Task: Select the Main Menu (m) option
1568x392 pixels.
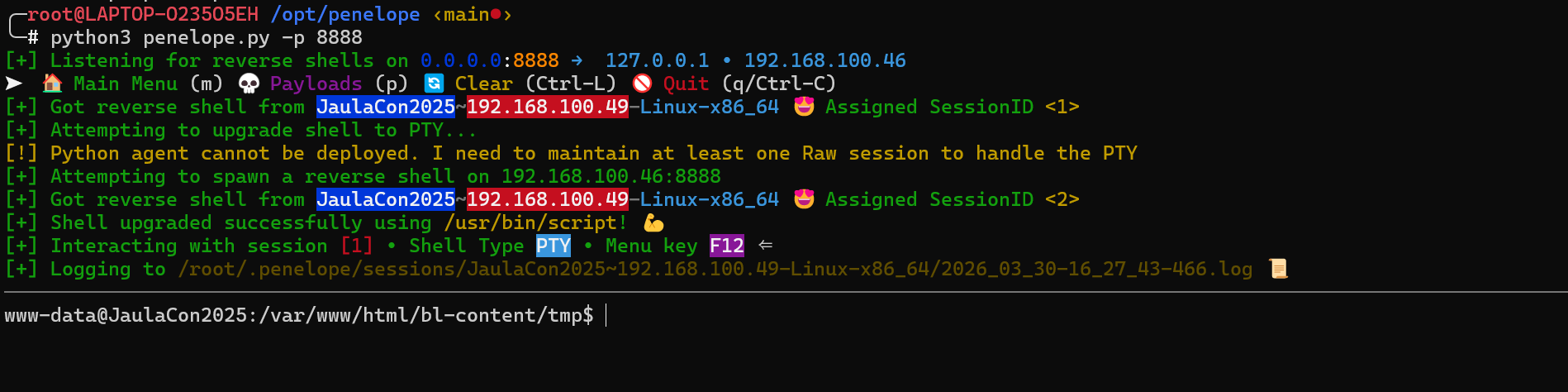Action: (x=148, y=84)
